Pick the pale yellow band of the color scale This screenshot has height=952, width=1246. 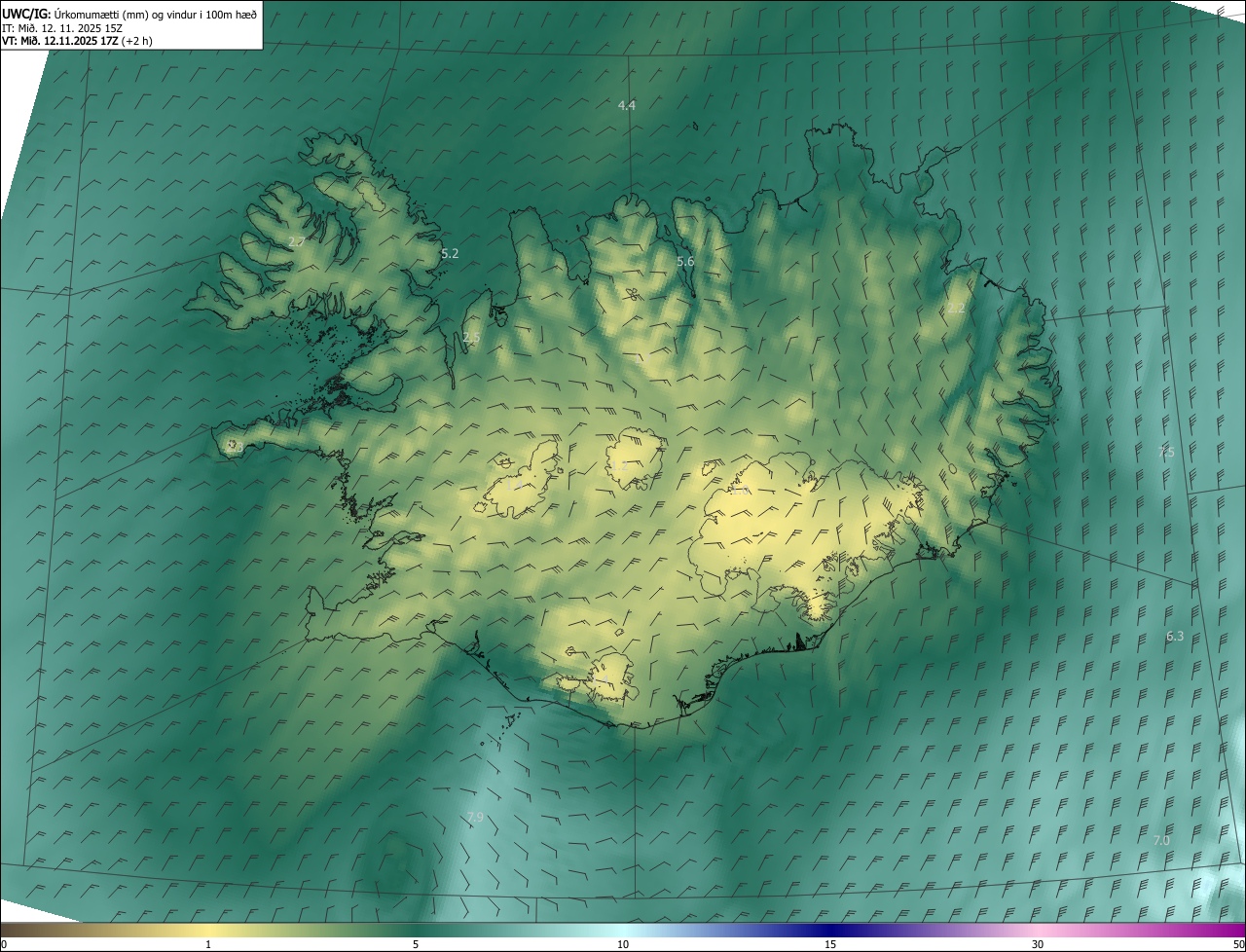208,931
